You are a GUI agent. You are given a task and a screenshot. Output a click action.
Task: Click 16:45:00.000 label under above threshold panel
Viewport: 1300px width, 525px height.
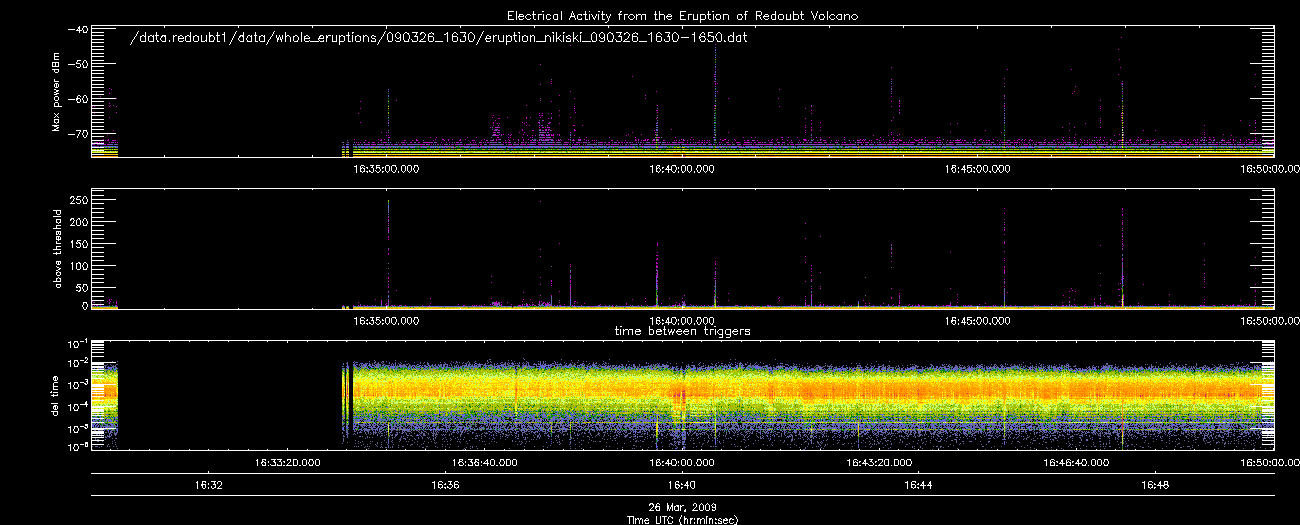(977, 322)
